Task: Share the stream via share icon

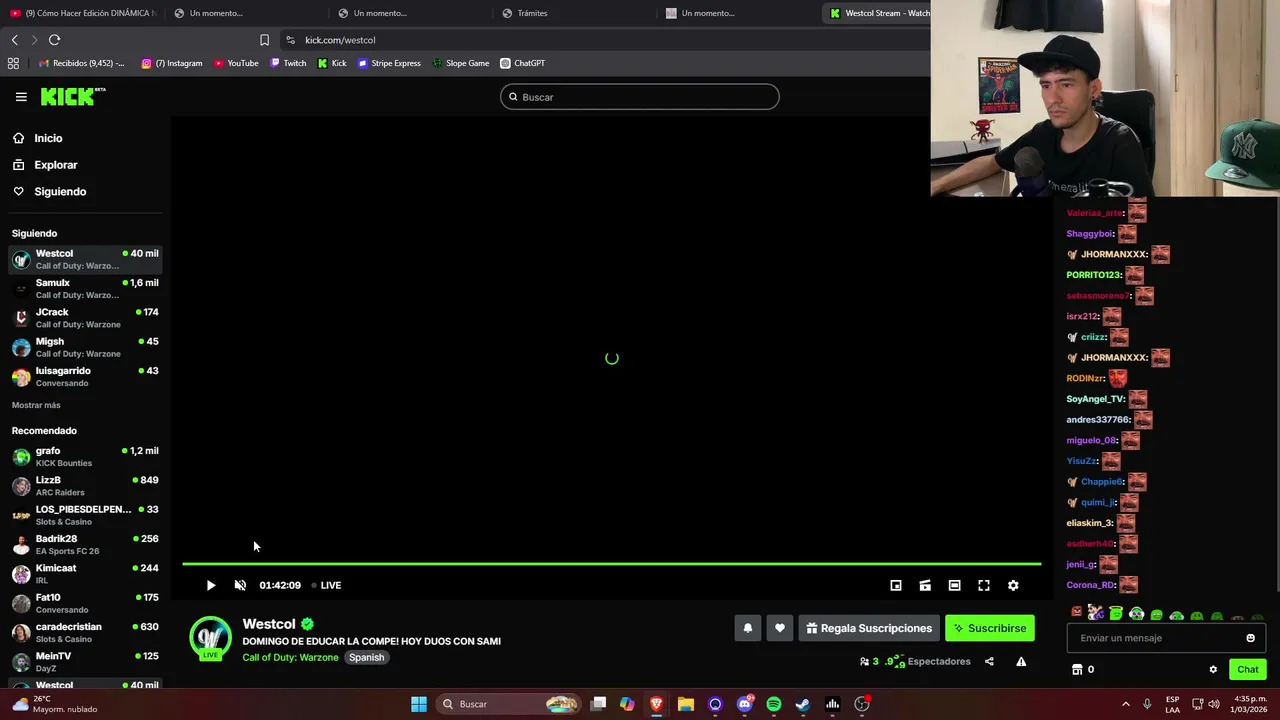Action: coord(989,661)
